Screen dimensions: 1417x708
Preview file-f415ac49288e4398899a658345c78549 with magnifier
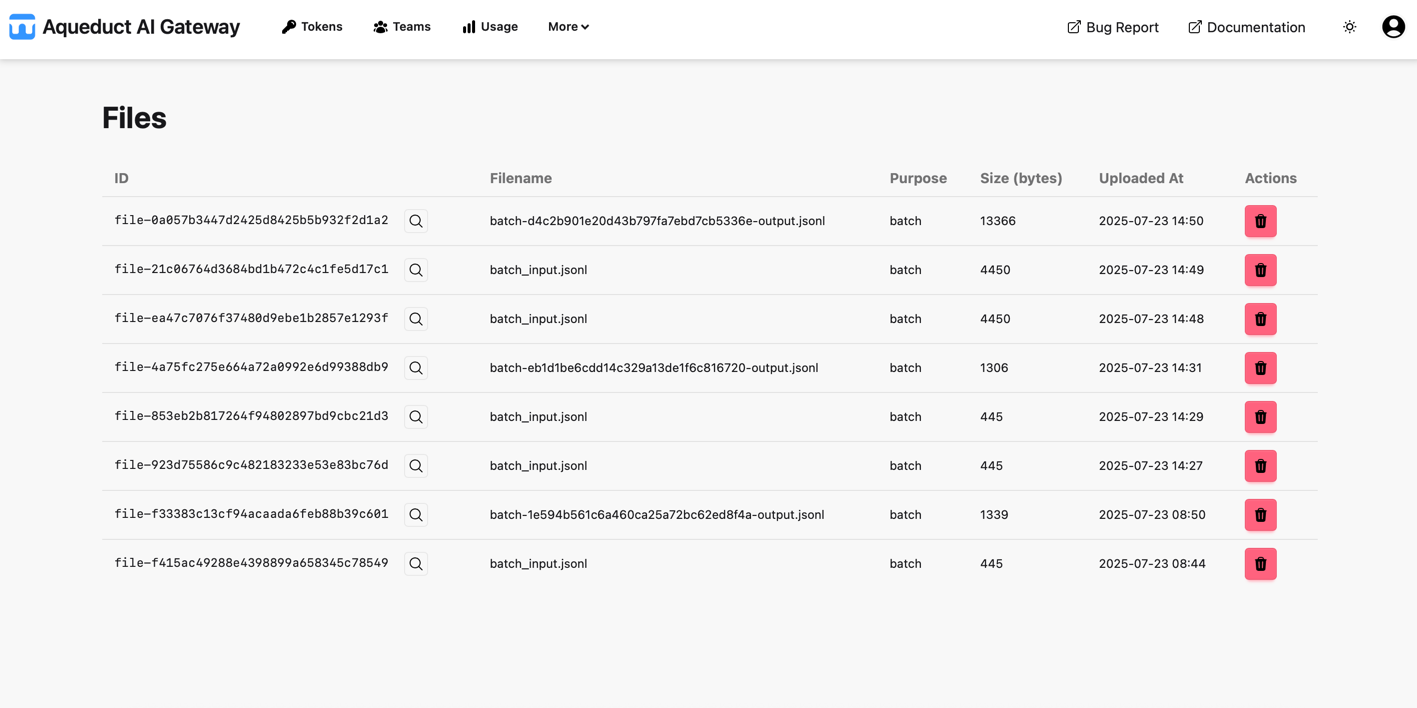coord(416,564)
